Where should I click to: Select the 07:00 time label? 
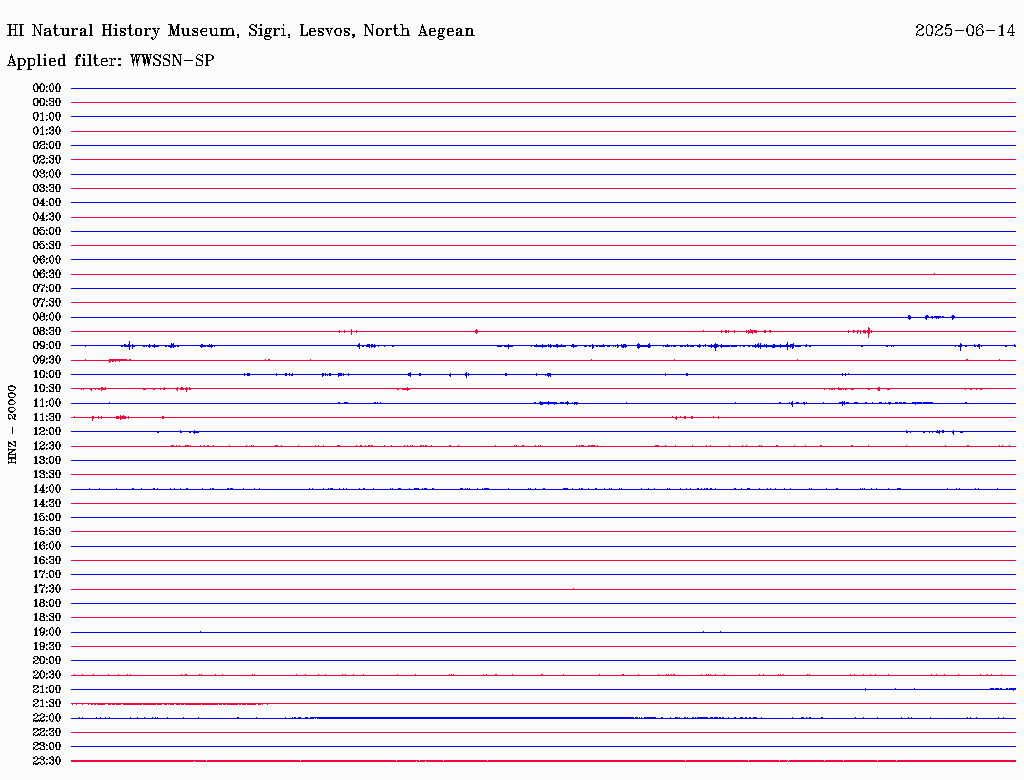[47, 289]
